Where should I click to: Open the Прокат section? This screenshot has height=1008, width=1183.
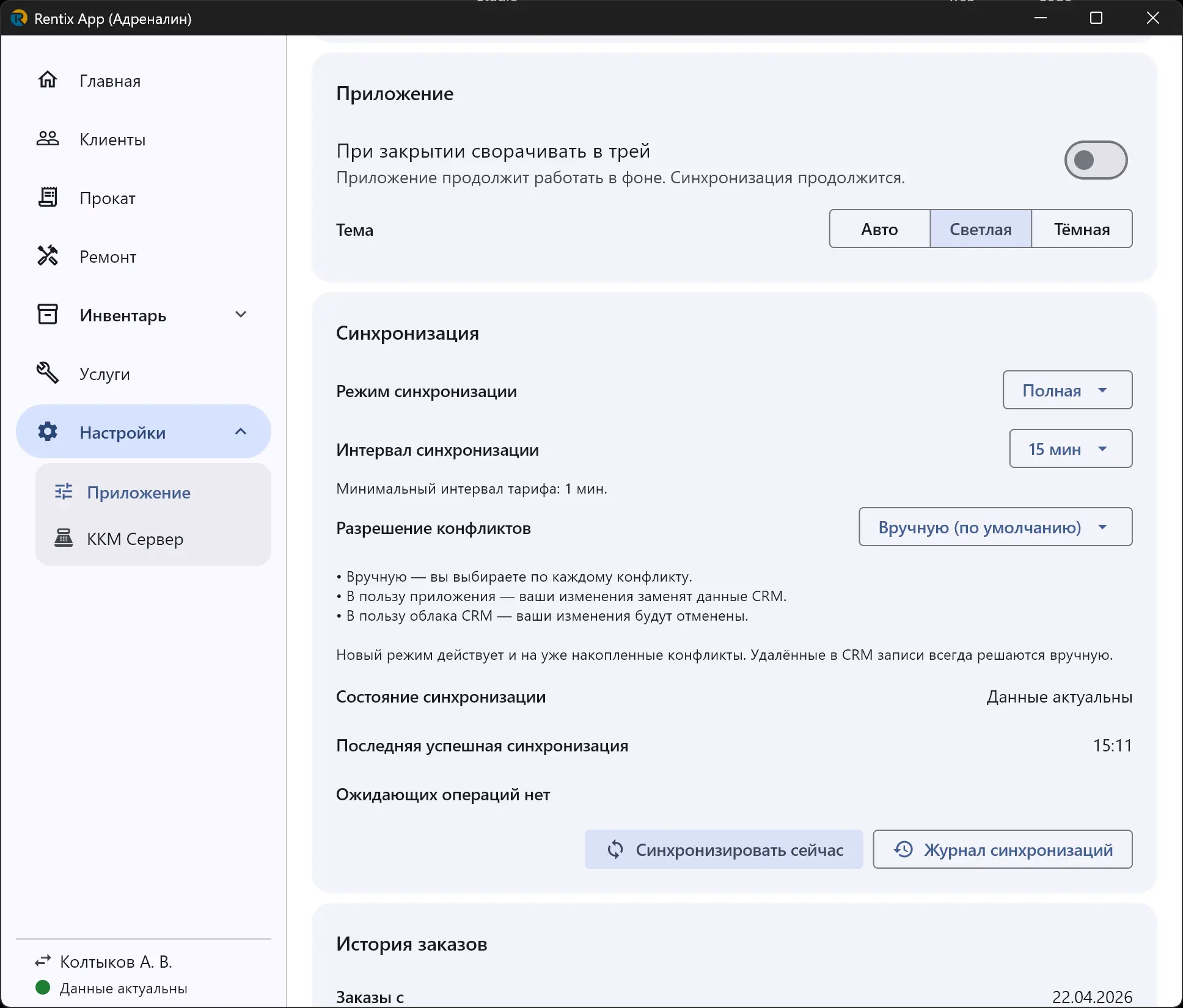tap(144, 197)
